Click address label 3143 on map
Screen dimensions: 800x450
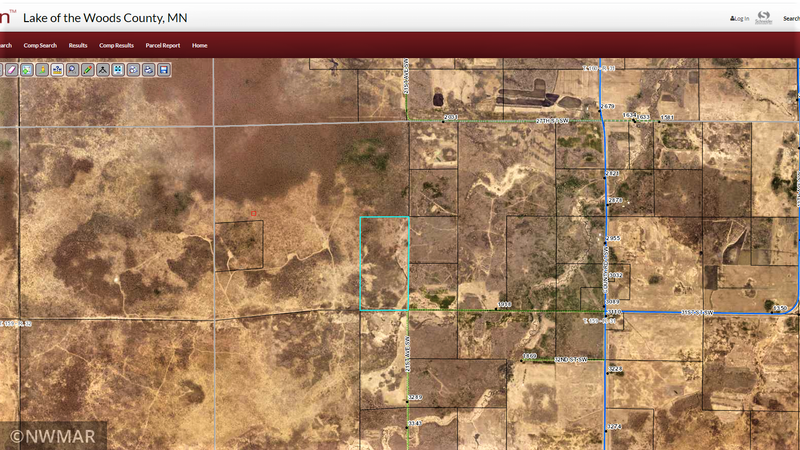415,423
